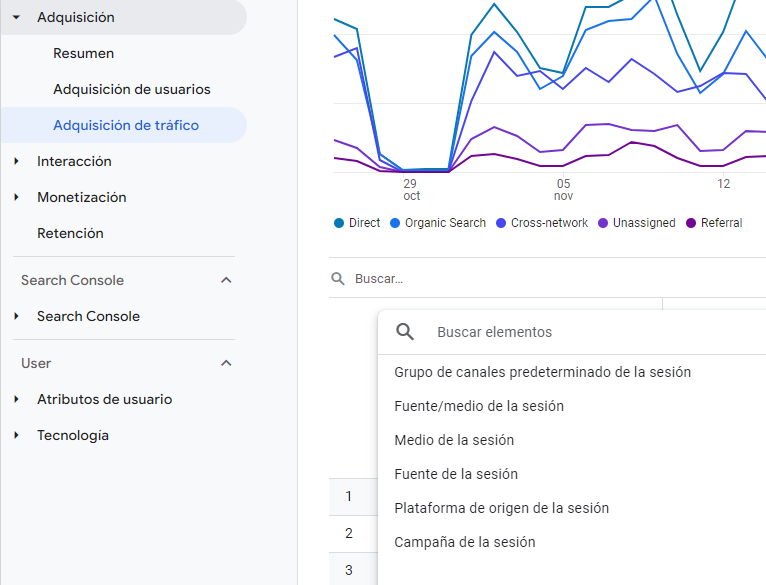Screen dimensions: 766x585
Task: Click the magnifier icon beside Buscar elementos
Action: point(405,332)
